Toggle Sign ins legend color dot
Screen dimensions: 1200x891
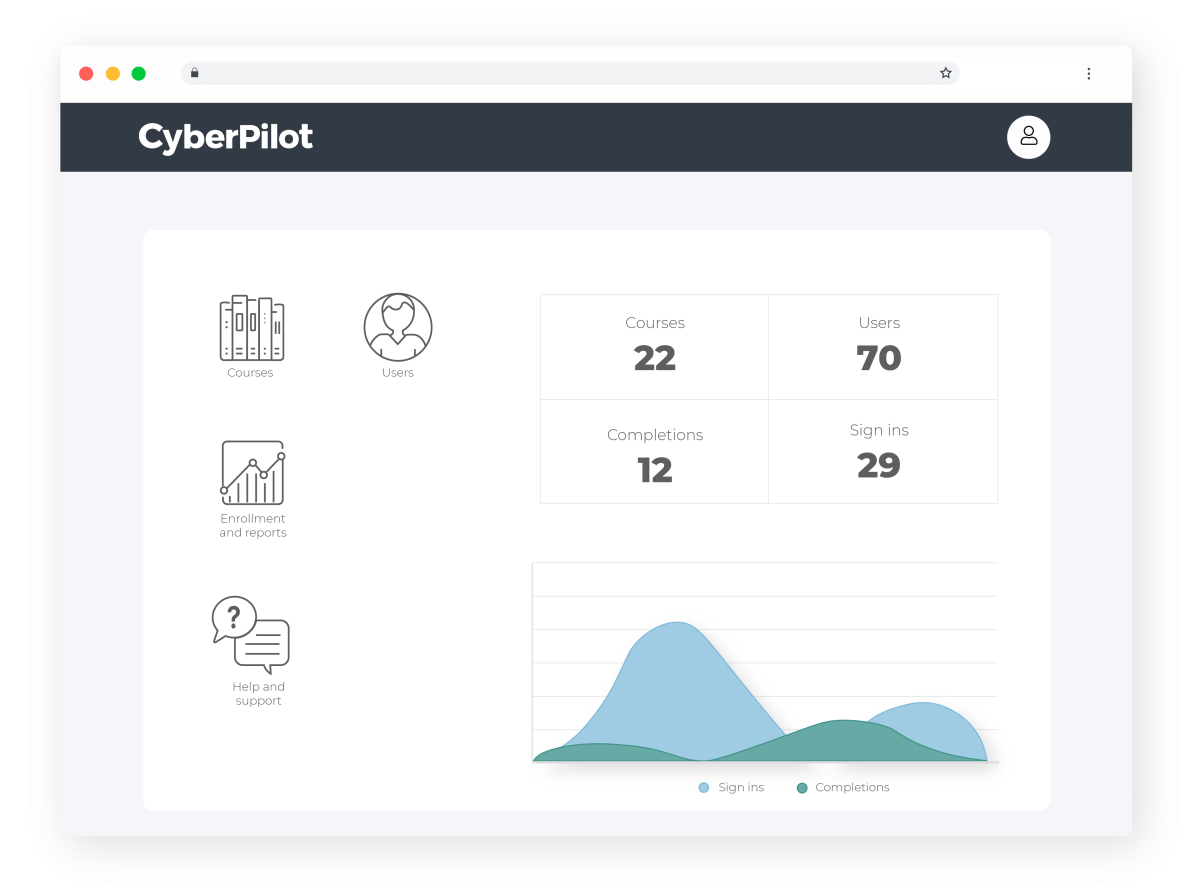[704, 788]
